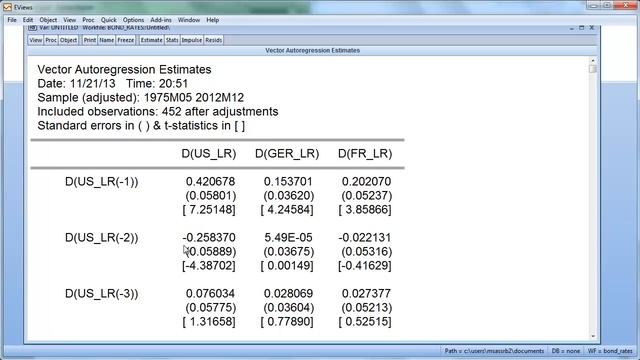Click the Stats button
This screenshot has width=640, height=360.
pos(172,40)
